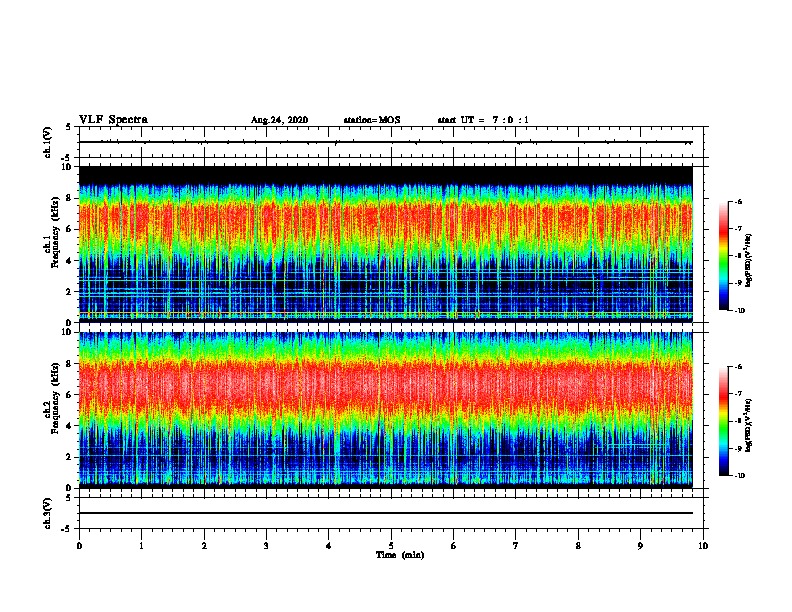This screenshot has height=612, width=792.
Task: Click time axis tick label "0"
Action: [79, 546]
